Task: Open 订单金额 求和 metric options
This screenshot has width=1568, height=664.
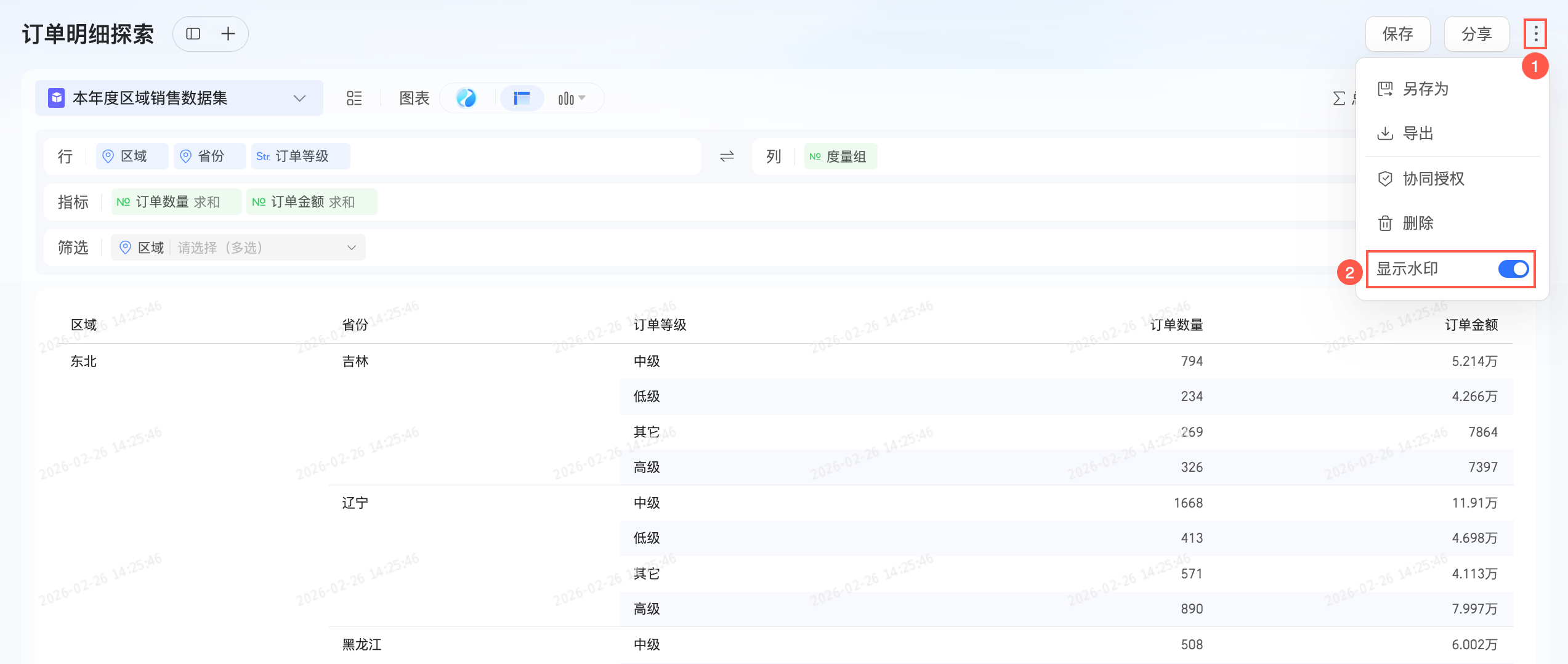Action: coord(312,202)
